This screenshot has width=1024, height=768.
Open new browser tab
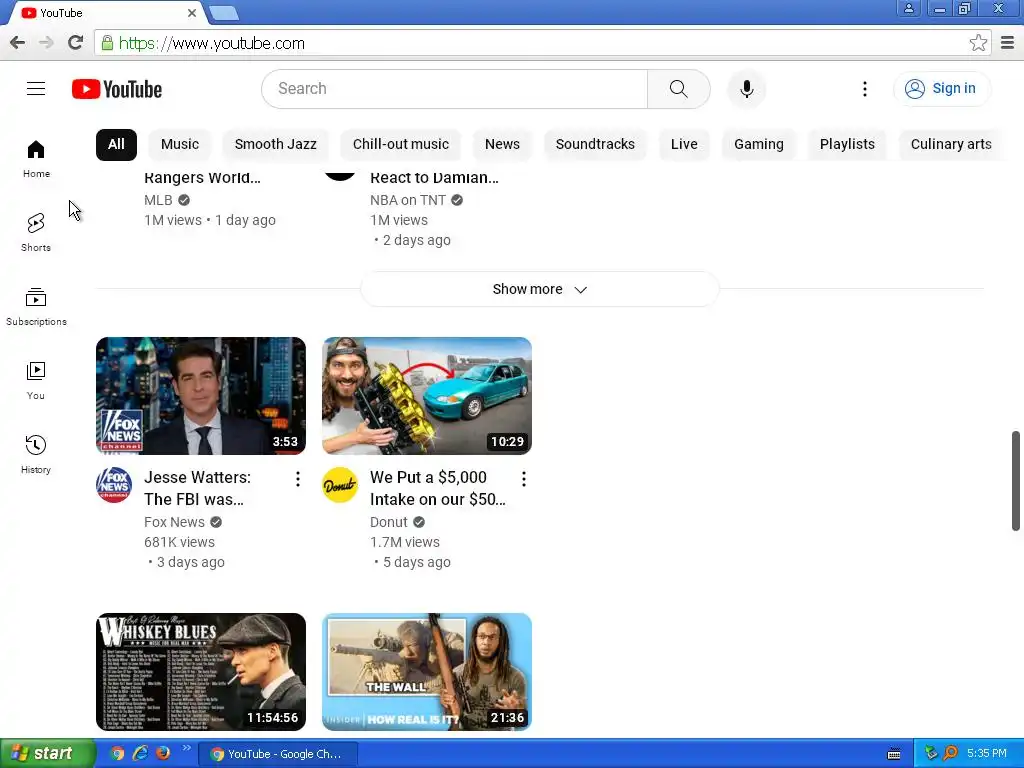224,13
